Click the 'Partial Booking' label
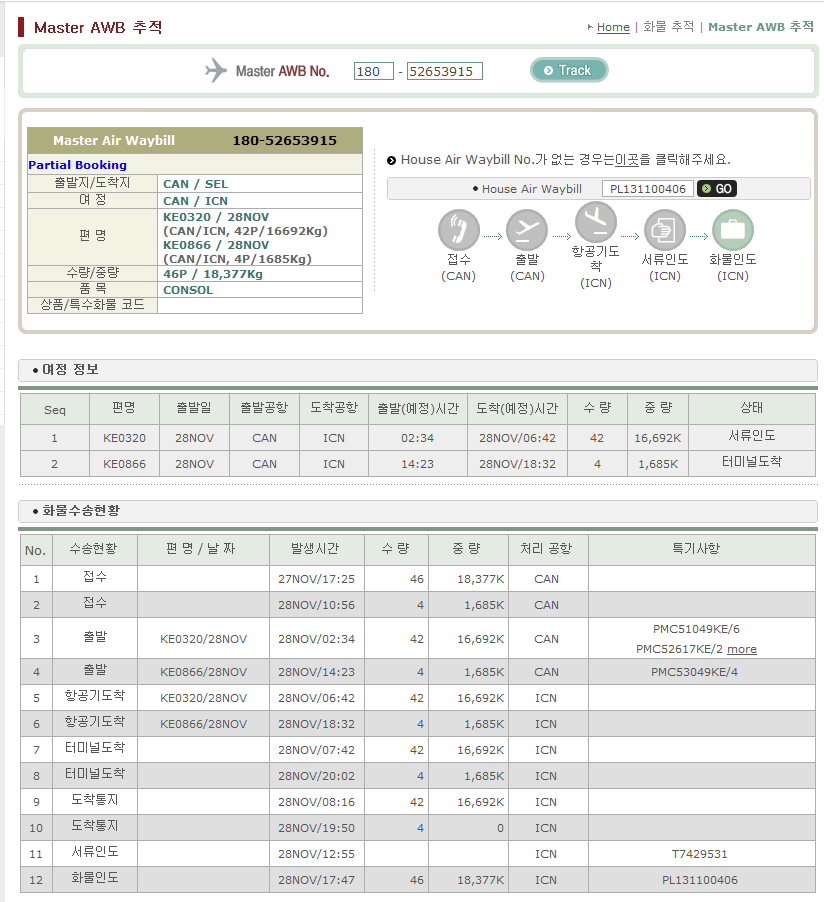The width and height of the screenshot is (824, 902). [78, 165]
